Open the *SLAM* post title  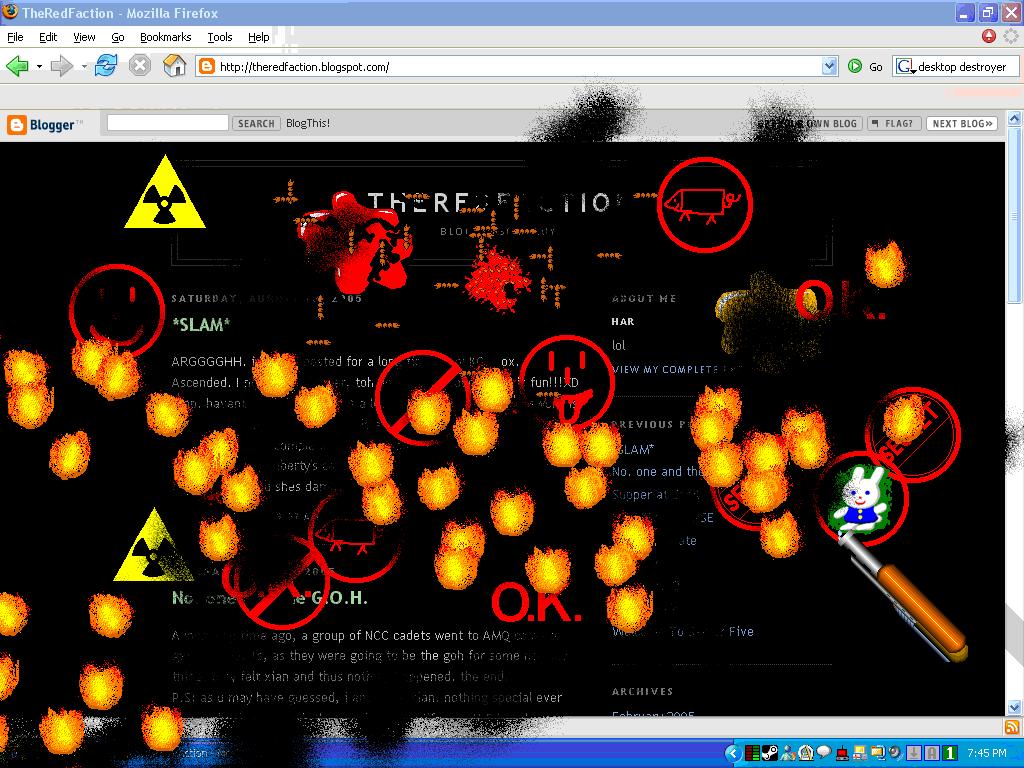200,325
